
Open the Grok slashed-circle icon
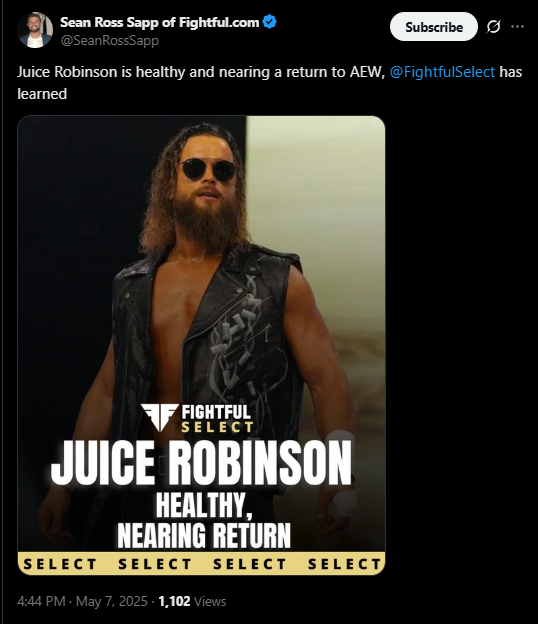click(493, 27)
